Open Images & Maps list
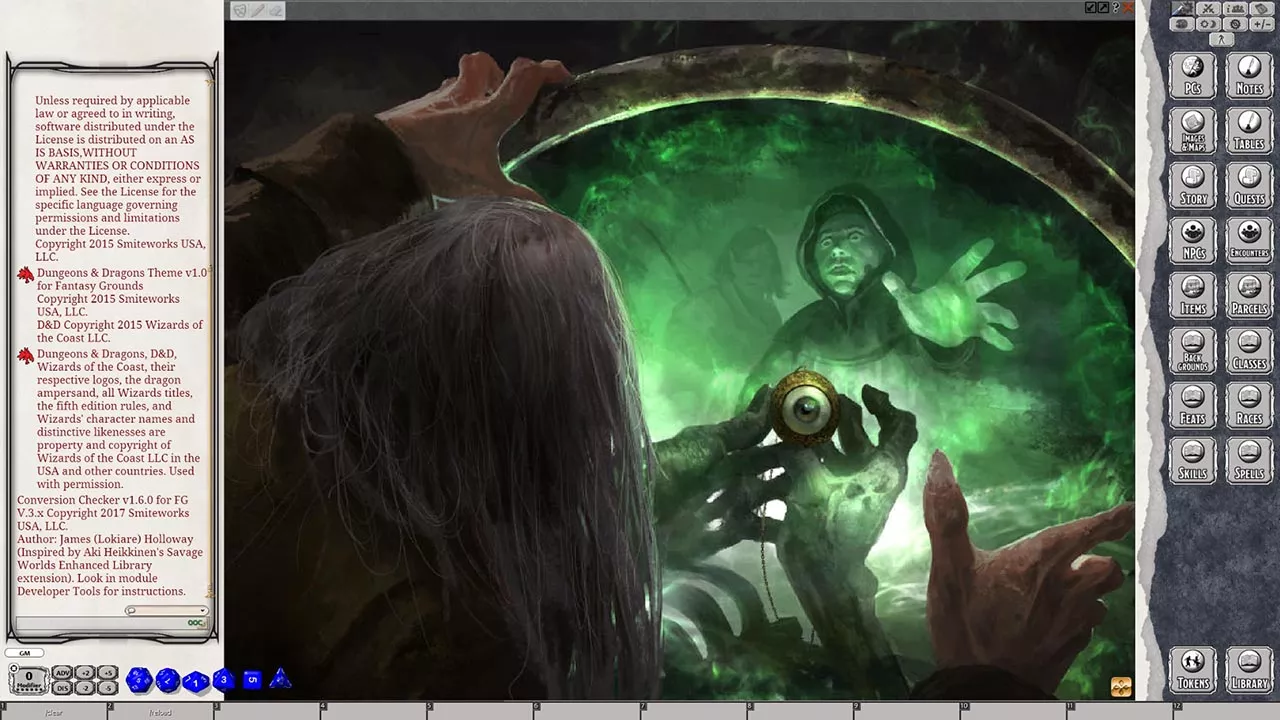 (1193, 131)
